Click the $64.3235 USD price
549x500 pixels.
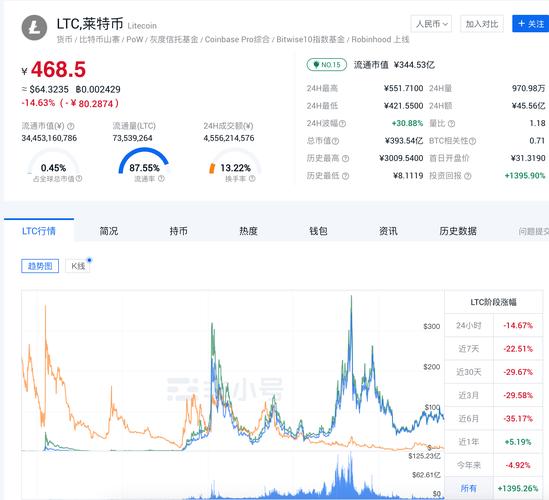(49, 90)
